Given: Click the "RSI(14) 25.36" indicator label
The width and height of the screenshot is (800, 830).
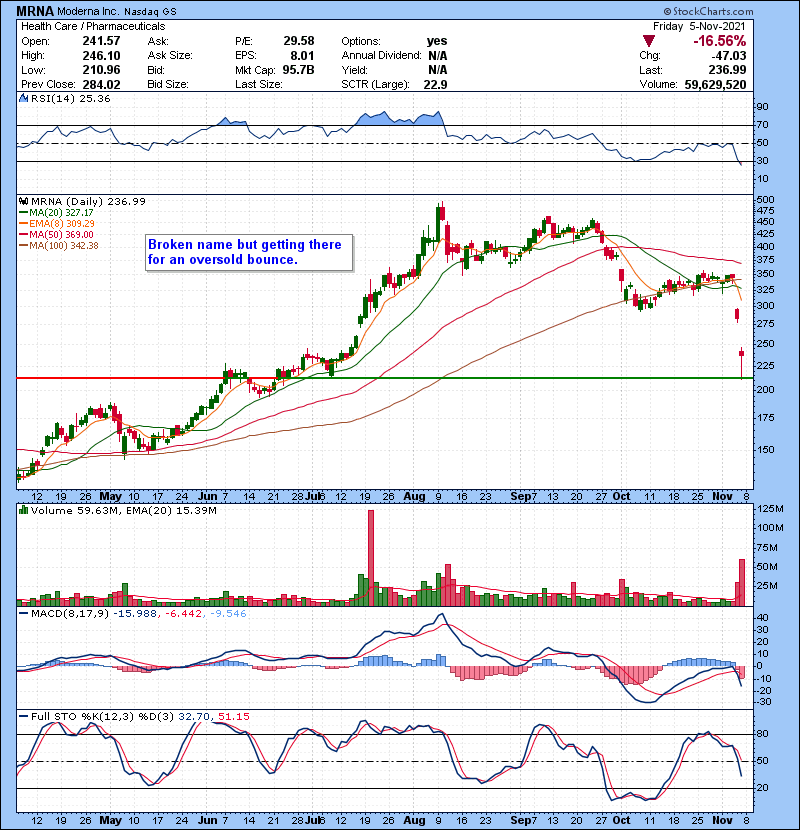Looking at the screenshot, I should [x=70, y=98].
